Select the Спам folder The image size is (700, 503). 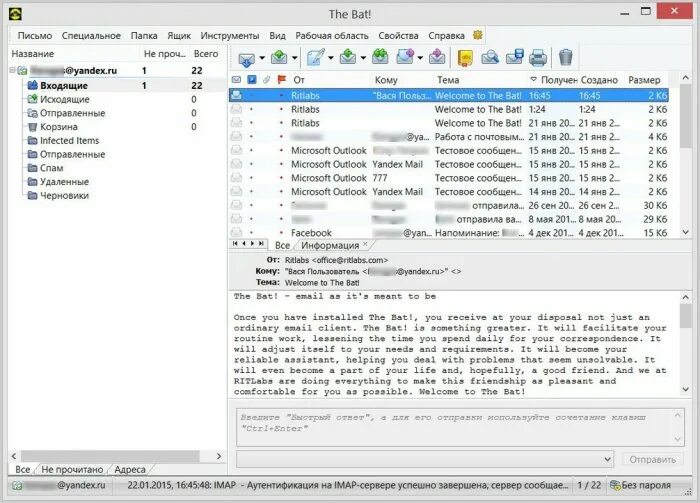tap(51, 168)
